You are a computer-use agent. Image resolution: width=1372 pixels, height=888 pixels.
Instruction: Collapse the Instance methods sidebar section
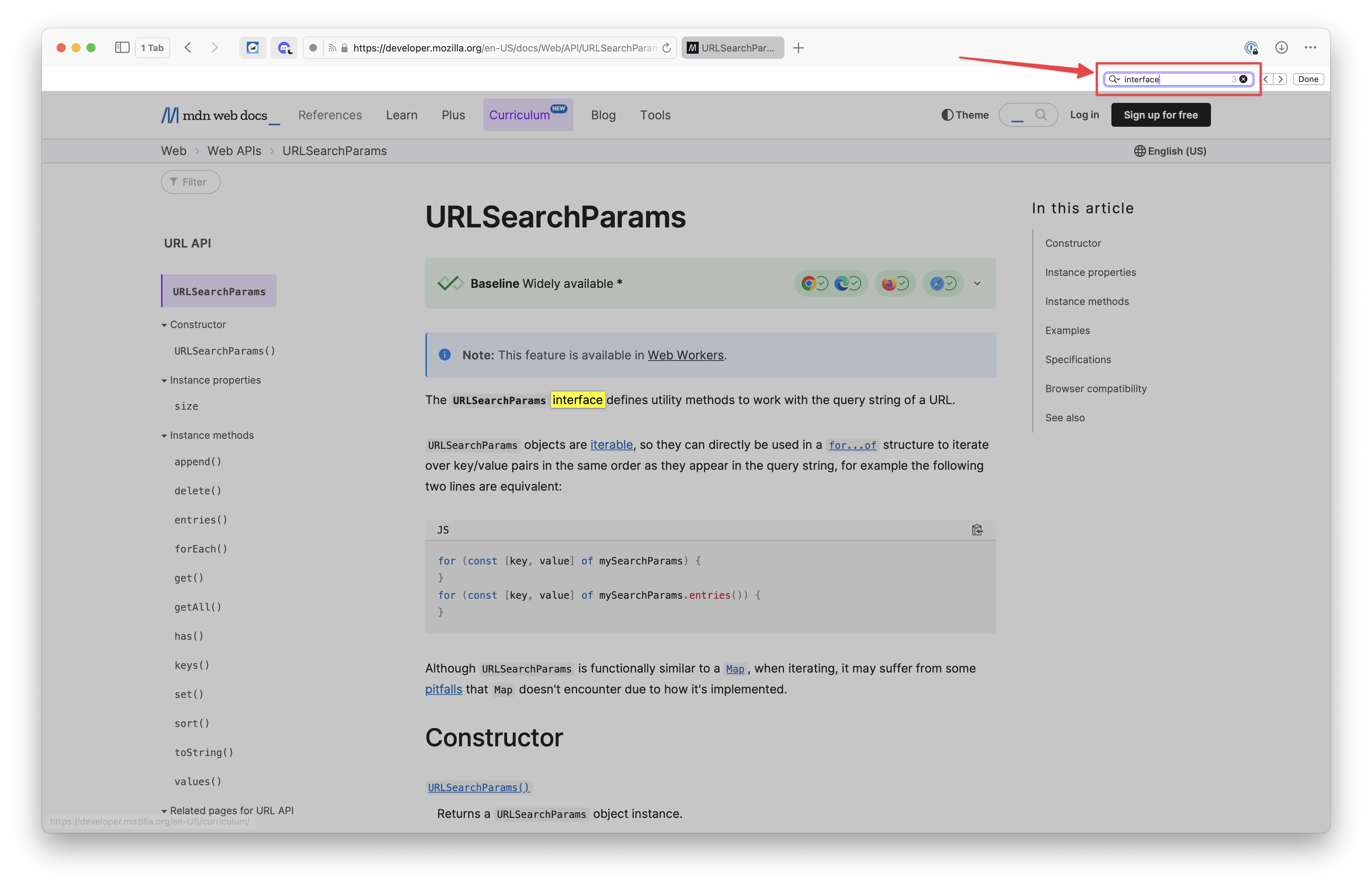click(x=164, y=436)
